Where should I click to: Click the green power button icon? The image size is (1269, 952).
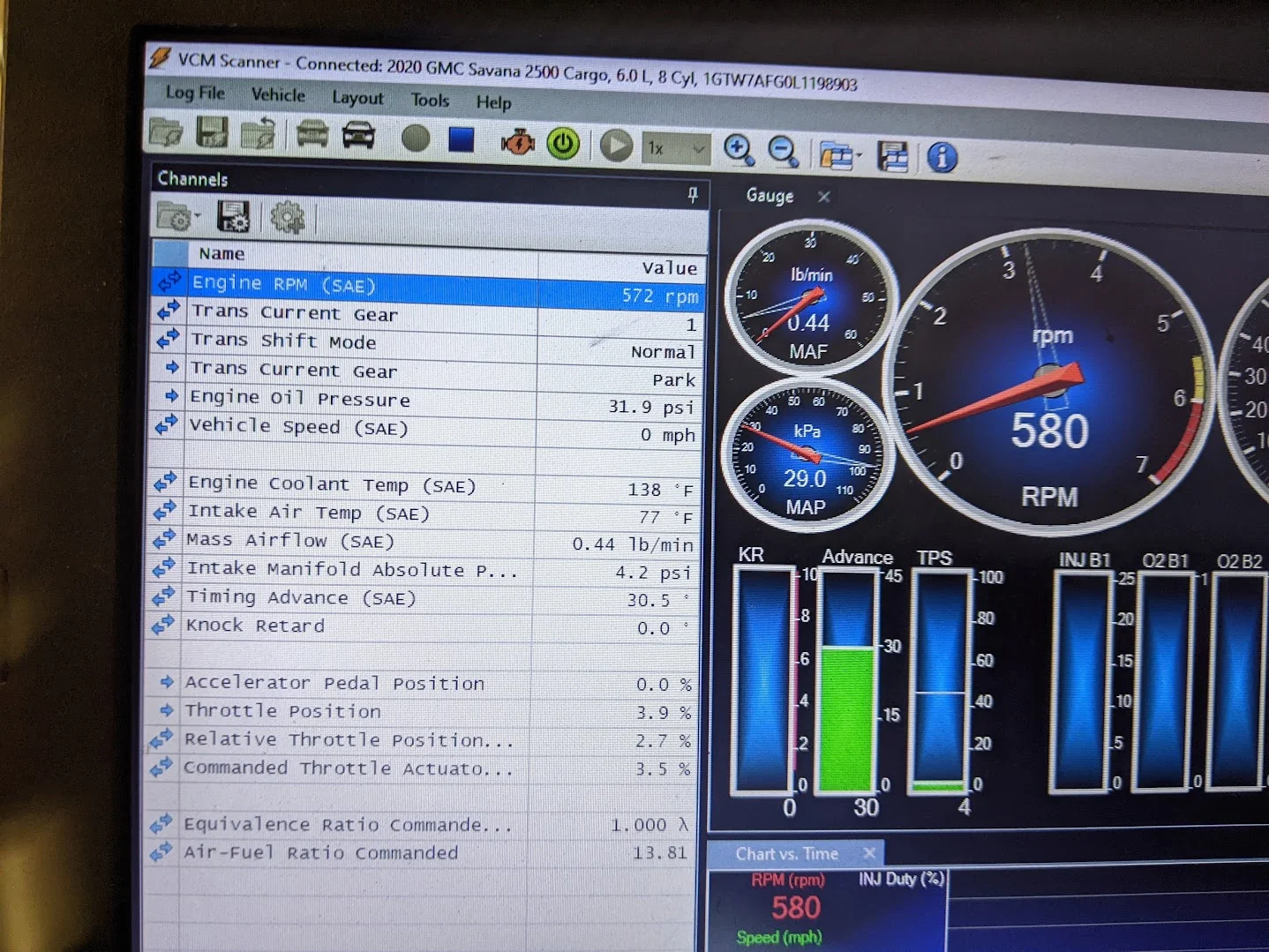pyautogui.click(x=563, y=144)
